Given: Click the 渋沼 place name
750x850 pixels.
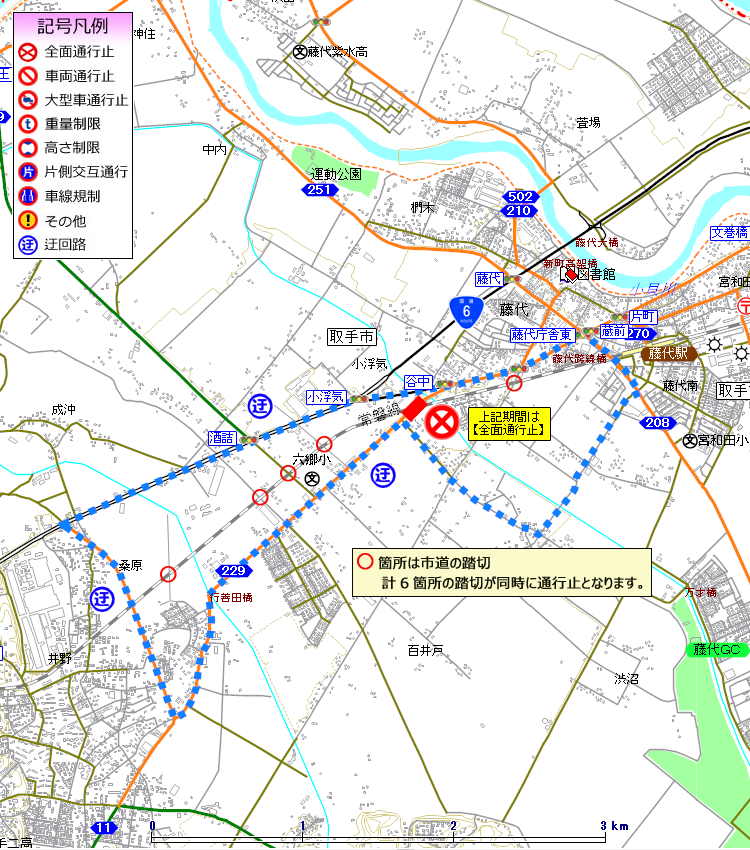Looking at the screenshot, I should tap(626, 678).
